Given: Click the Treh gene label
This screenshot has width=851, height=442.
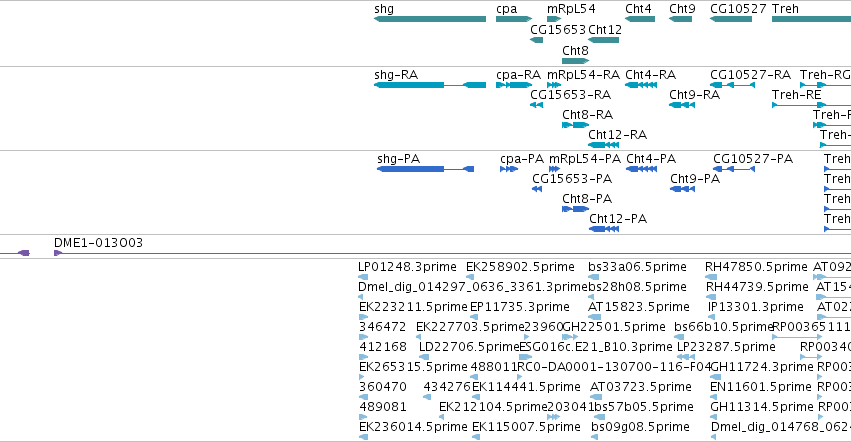Looking at the screenshot, I should point(785,9).
